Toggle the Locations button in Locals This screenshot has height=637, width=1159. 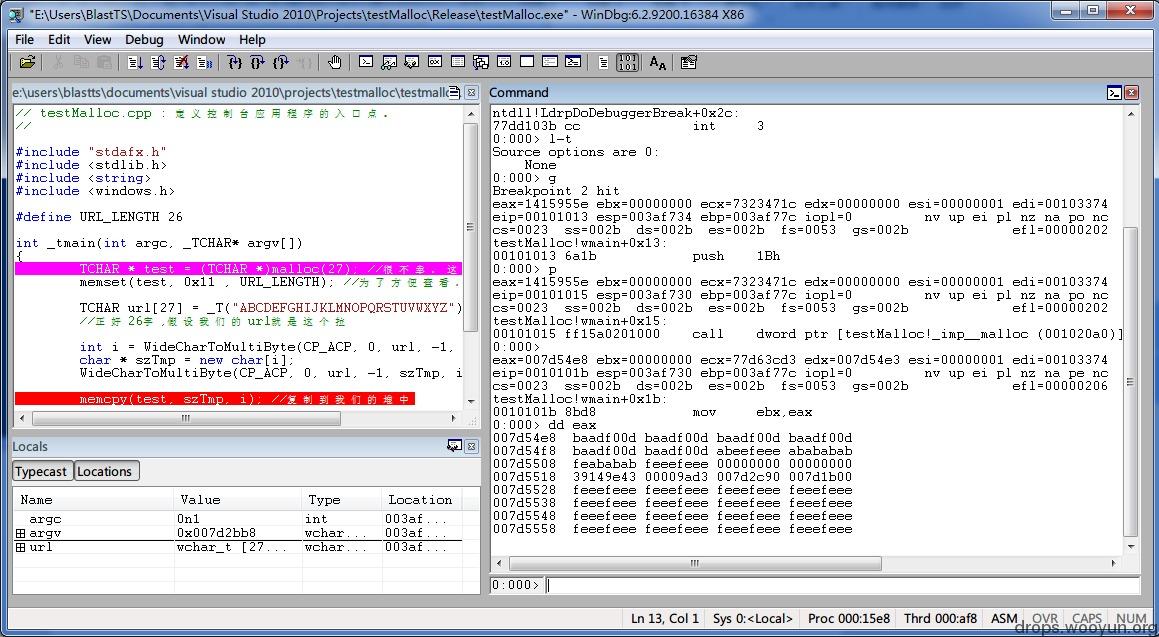pyautogui.click(x=105, y=472)
